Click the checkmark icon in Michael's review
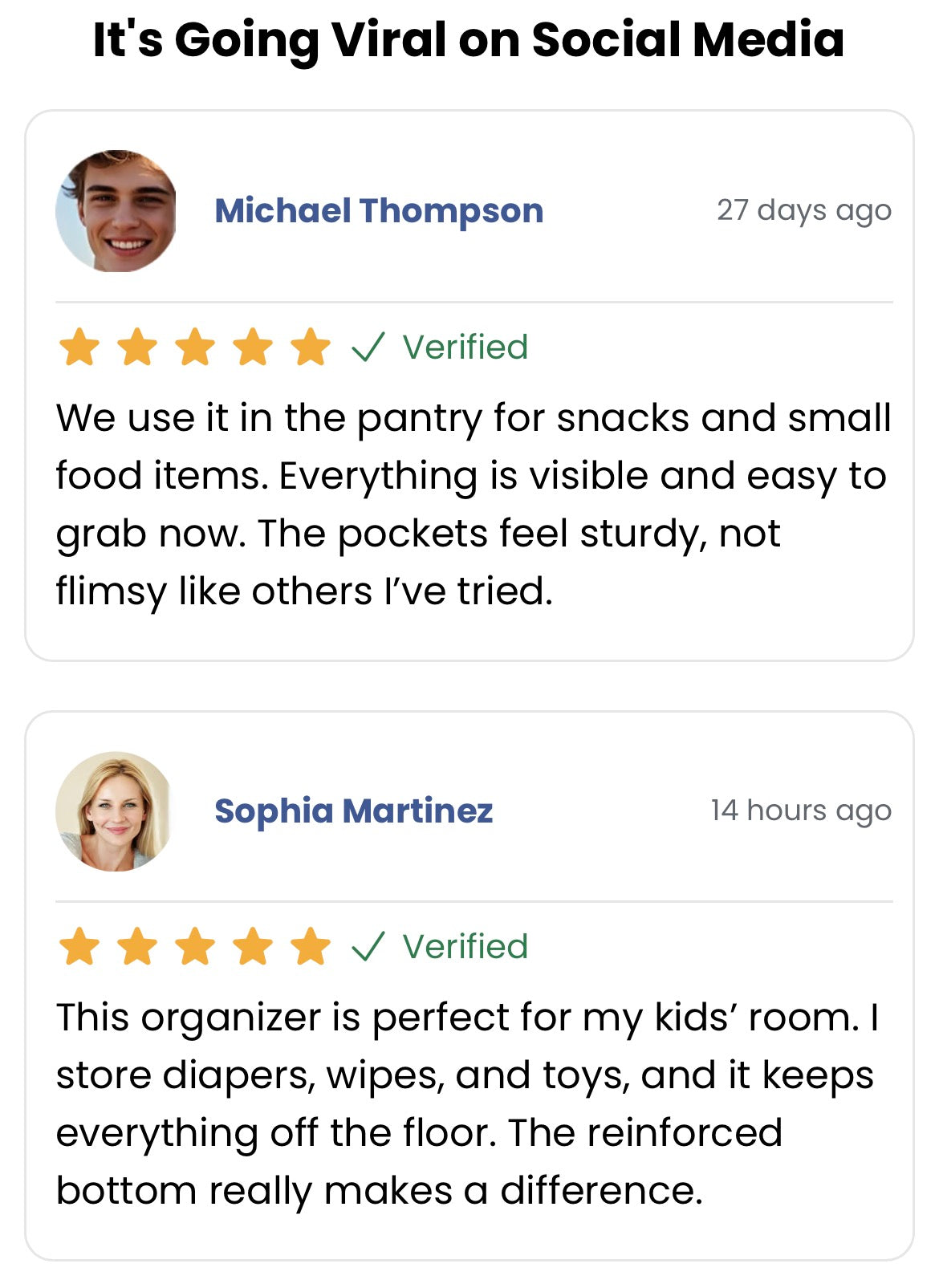The height and width of the screenshot is (1288, 939). tap(368, 347)
